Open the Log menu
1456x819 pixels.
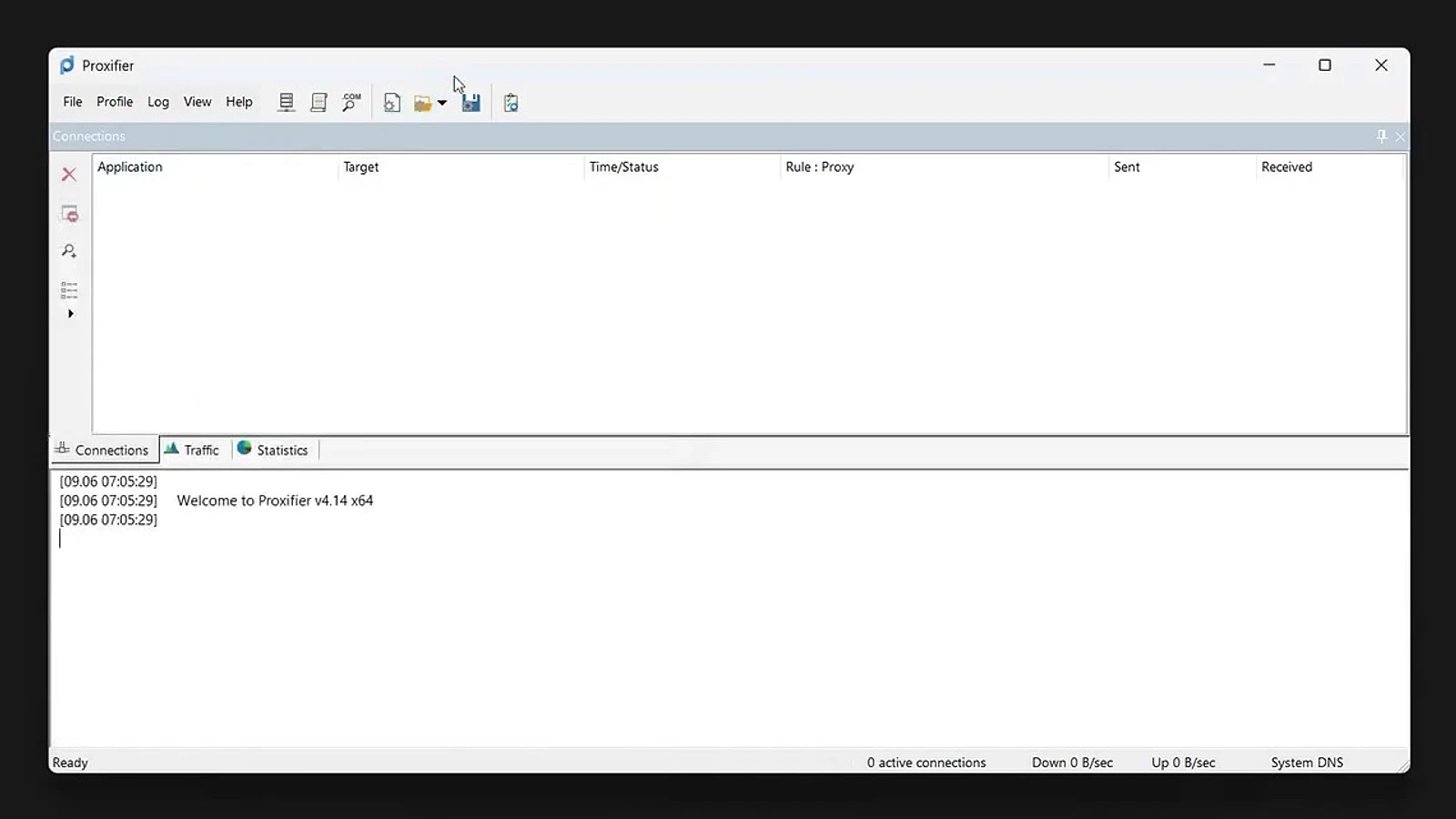tap(158, 102)
